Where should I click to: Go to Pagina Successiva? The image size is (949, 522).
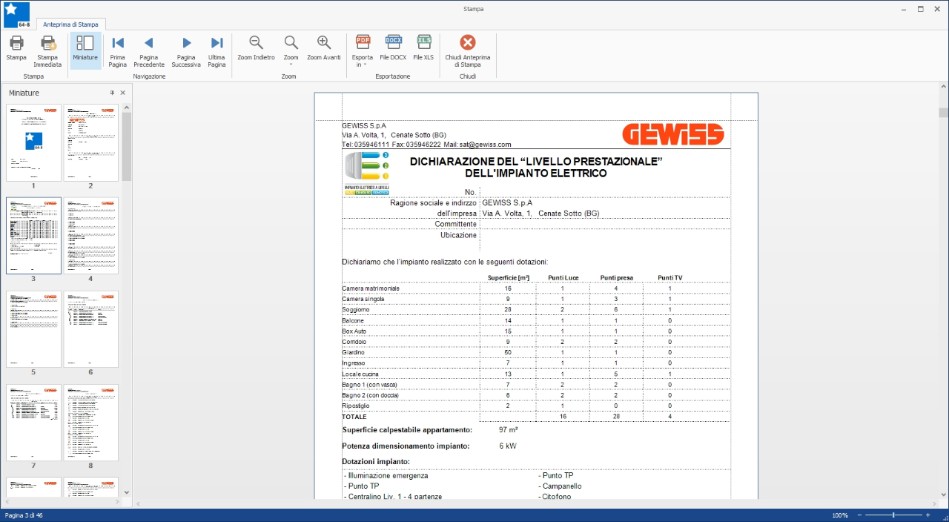186,50
